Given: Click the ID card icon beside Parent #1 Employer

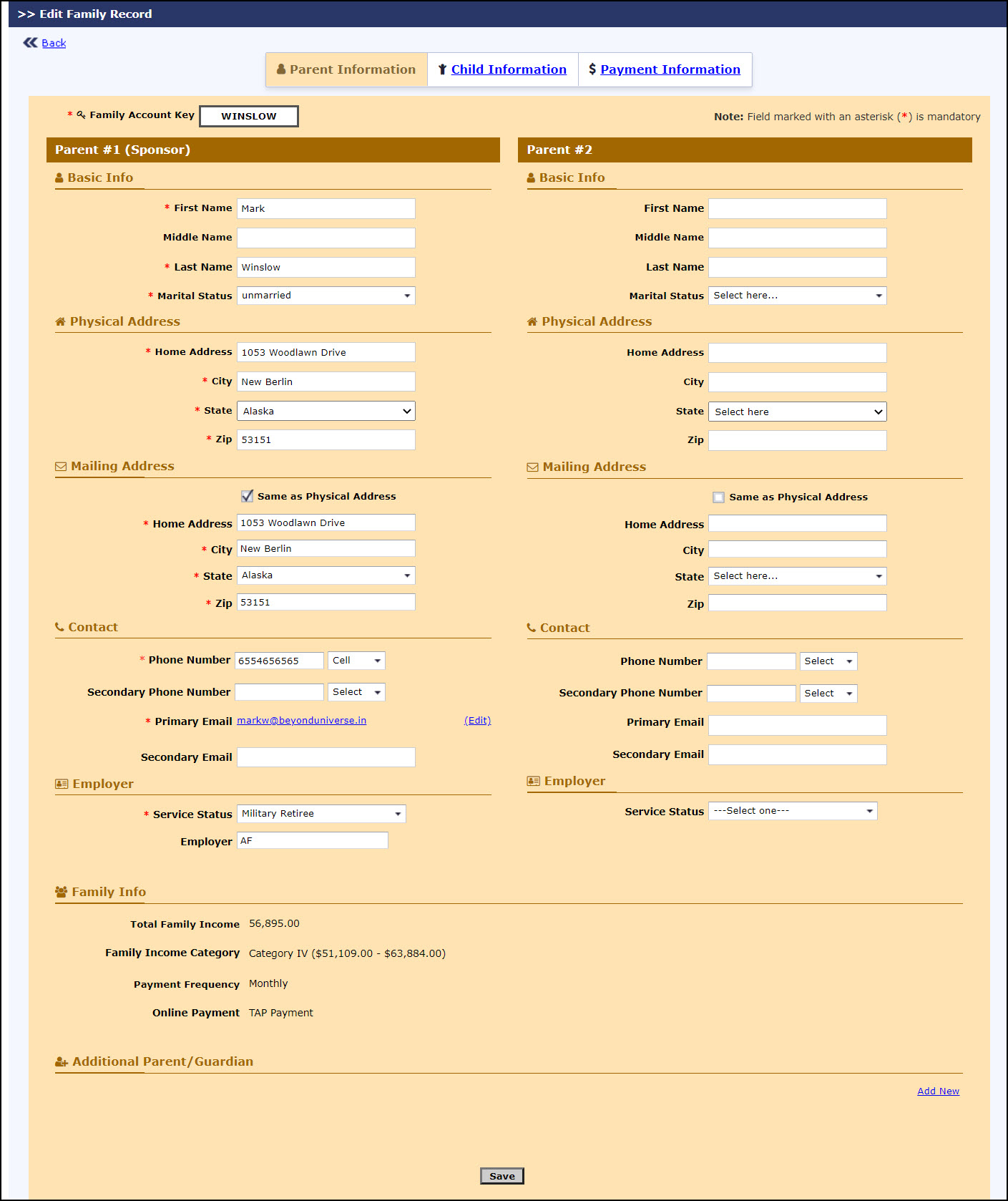Looking at the screenshot, I should [62, 784].
